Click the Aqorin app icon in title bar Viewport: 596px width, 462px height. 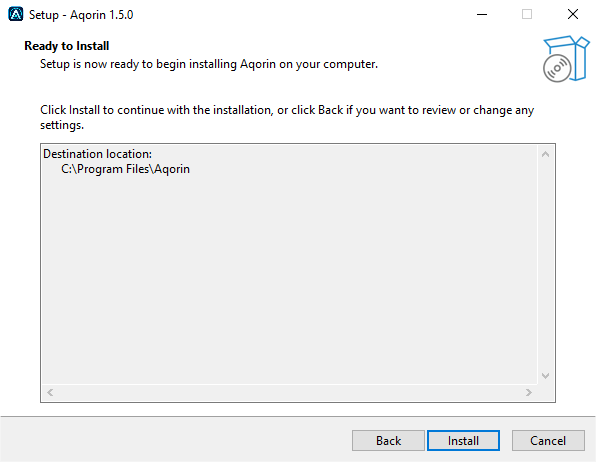click(x=16, y=14)
